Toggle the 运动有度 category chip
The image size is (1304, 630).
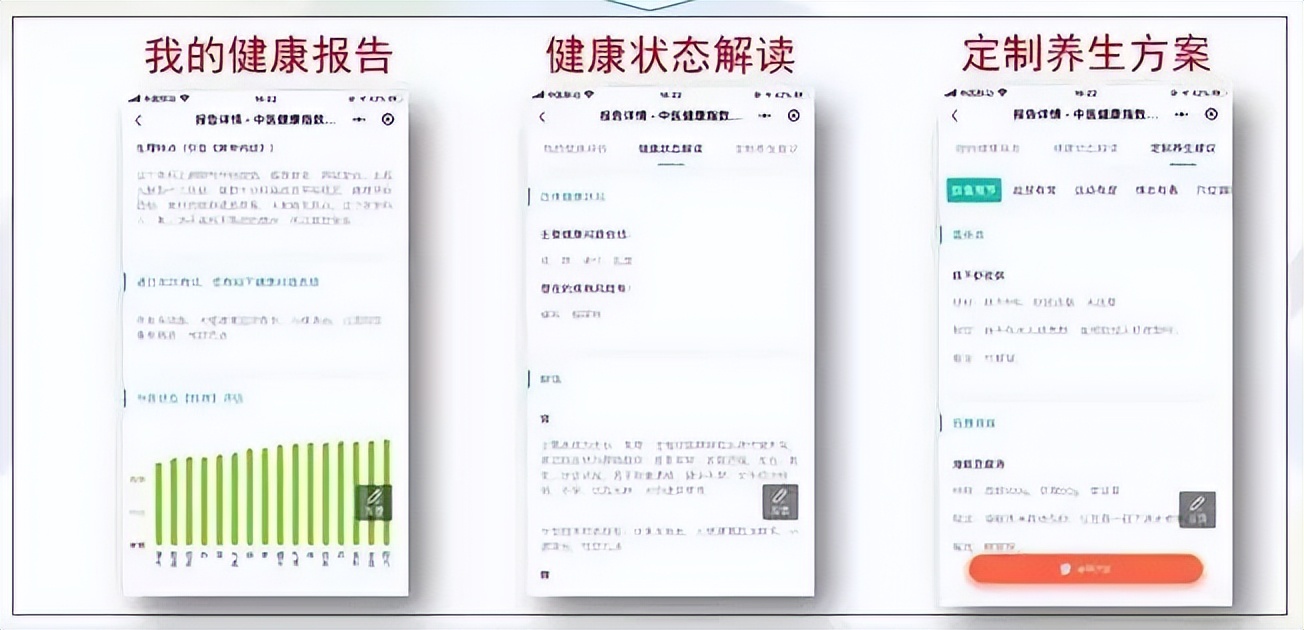click(1095, 190)
